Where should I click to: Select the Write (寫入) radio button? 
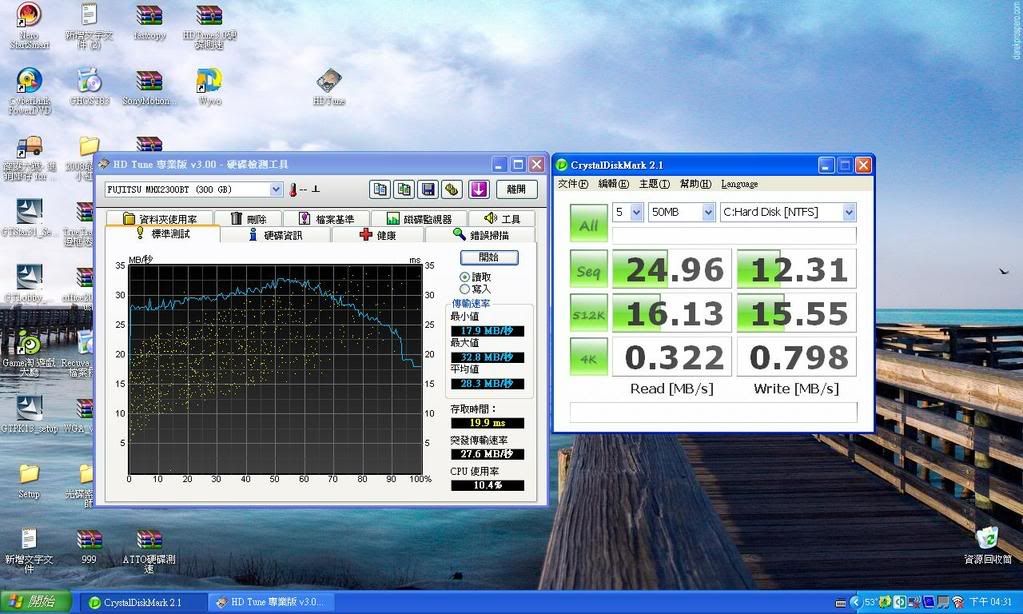(465, 289)
